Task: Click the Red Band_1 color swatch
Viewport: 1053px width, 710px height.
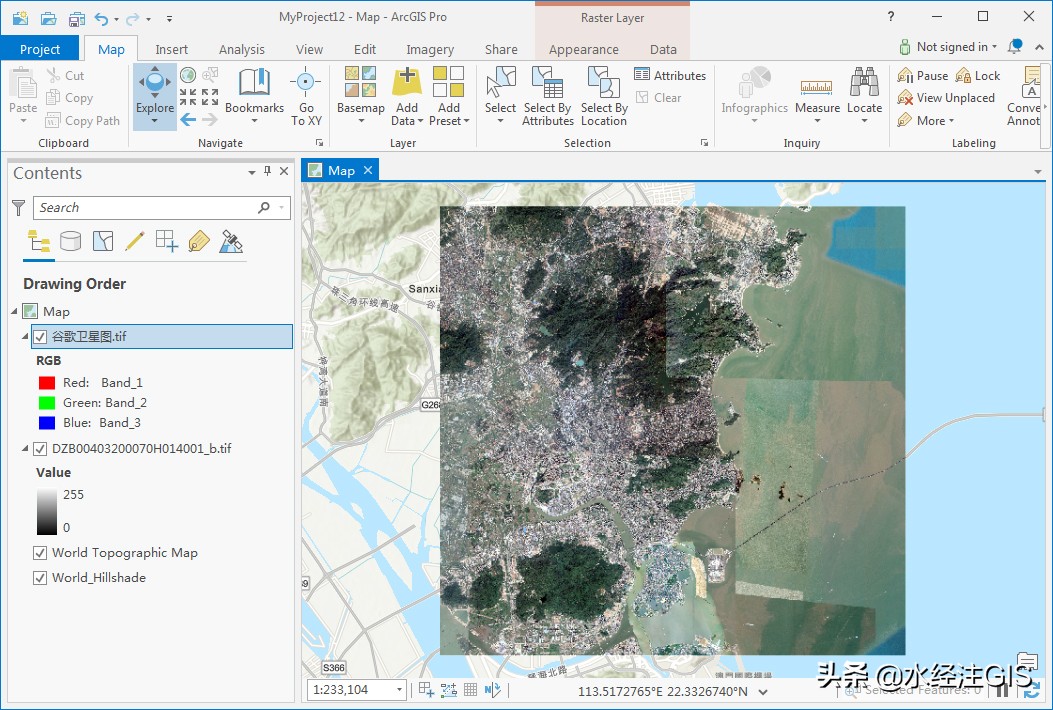Action: (46, 383)
